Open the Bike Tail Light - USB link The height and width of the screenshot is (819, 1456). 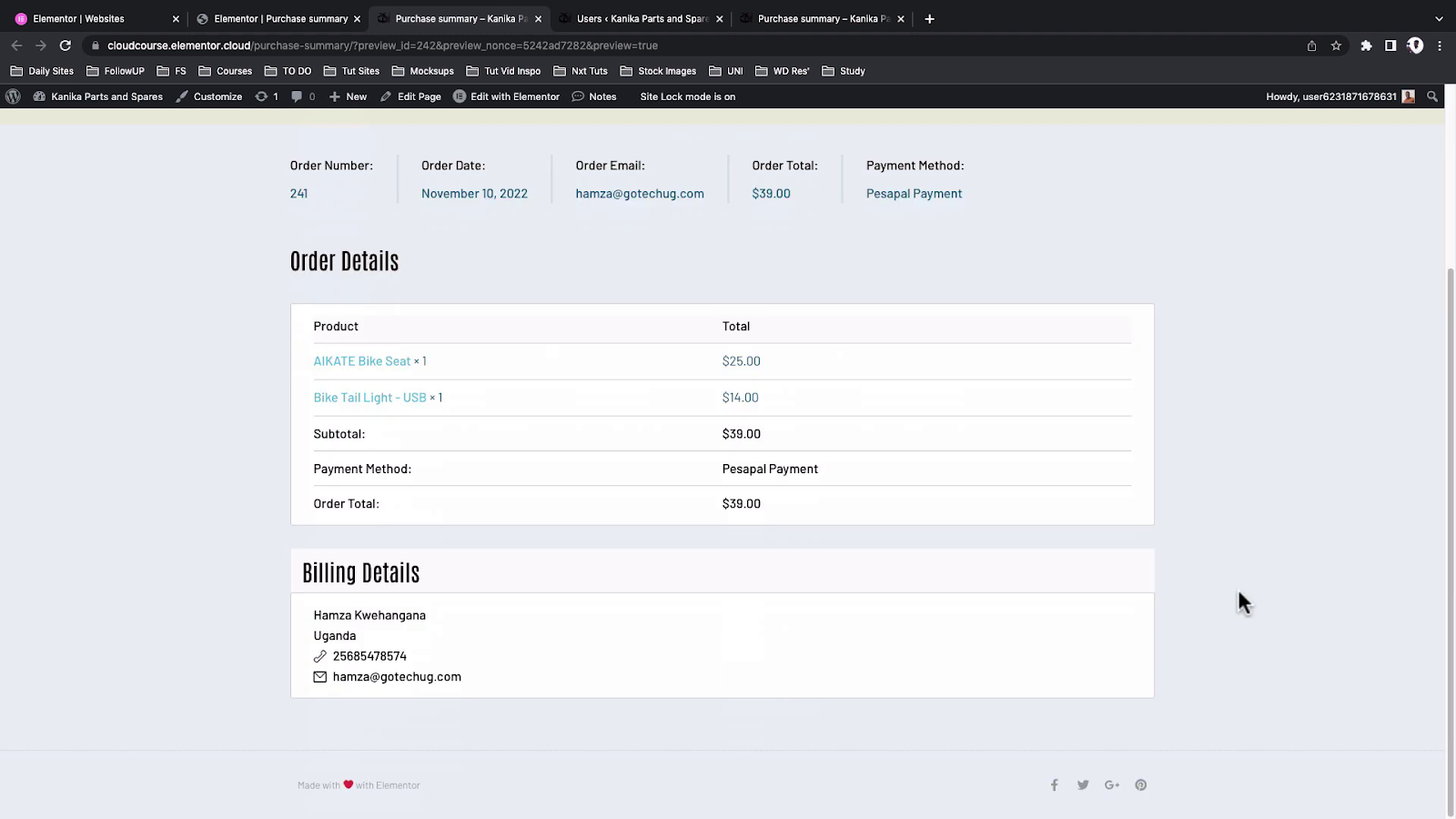[x=369, y=398]
